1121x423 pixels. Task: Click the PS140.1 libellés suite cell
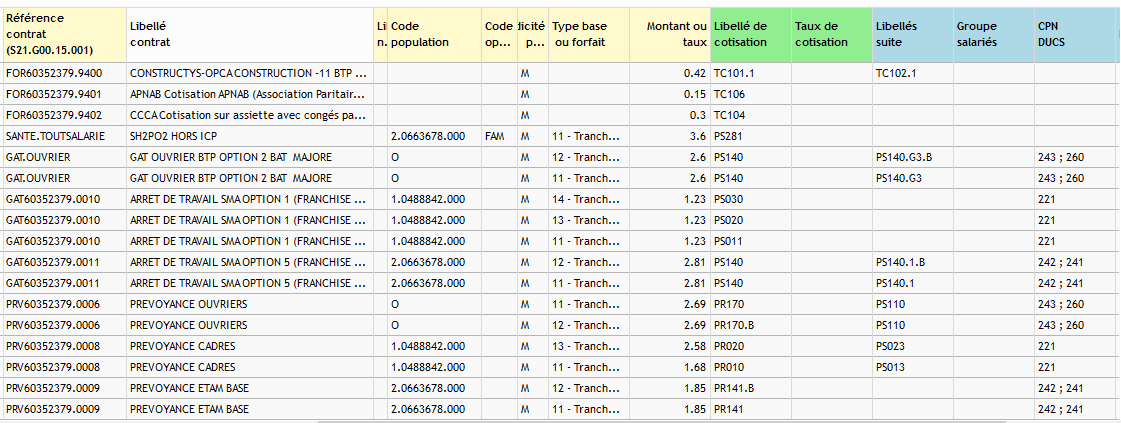pyautogui.click(x=912, y=283)
